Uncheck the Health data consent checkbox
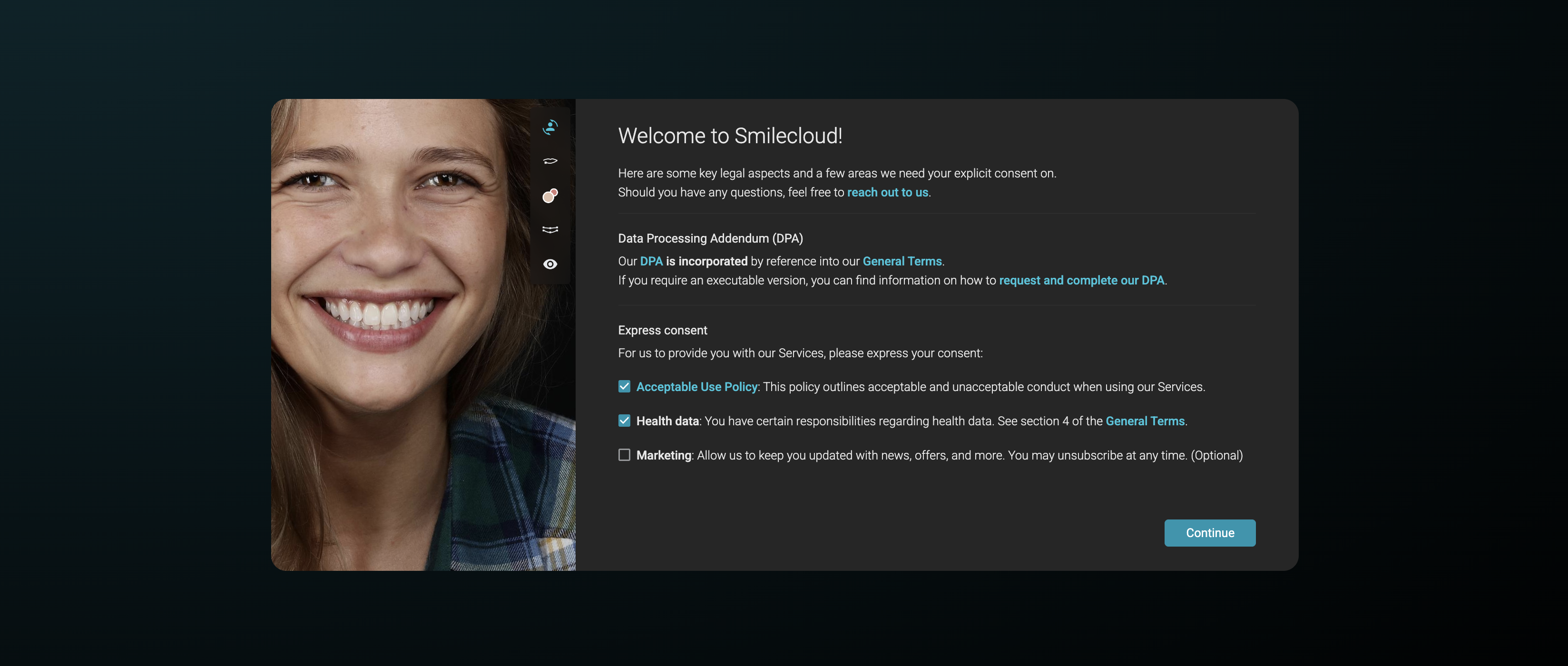Viewport: 1568px width, 666px height. [x=624, y=421]
